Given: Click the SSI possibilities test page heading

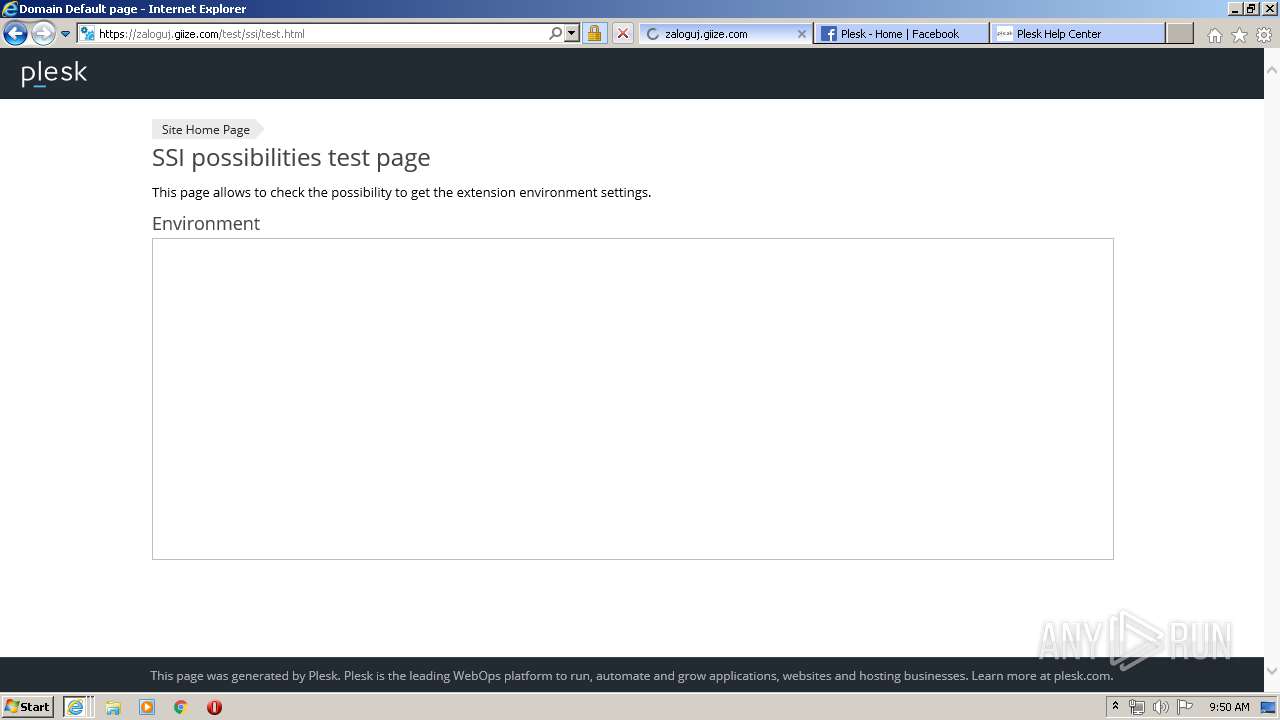Looking at the screenshot, I should 291,157.
